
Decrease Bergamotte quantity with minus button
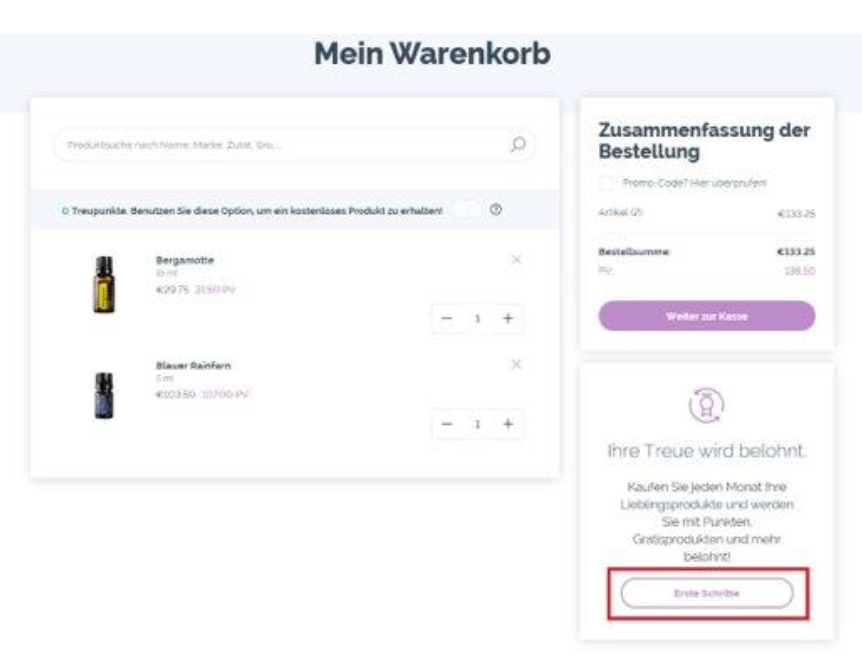point(447,318)
